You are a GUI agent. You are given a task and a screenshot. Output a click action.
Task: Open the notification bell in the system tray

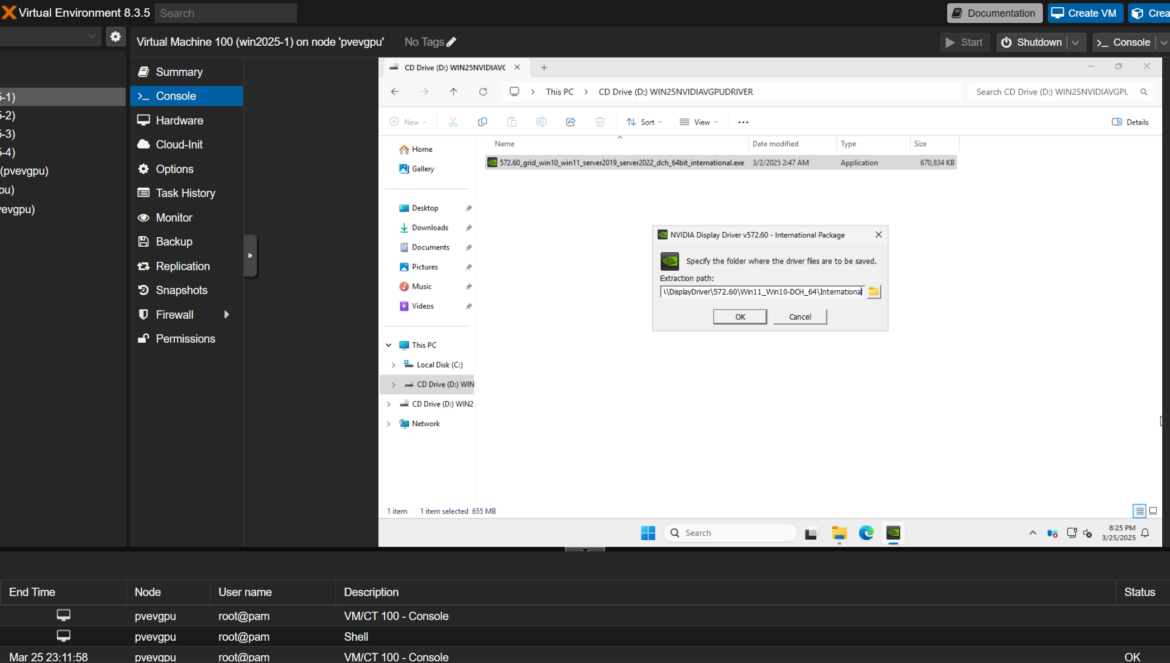pos(1145,533)
